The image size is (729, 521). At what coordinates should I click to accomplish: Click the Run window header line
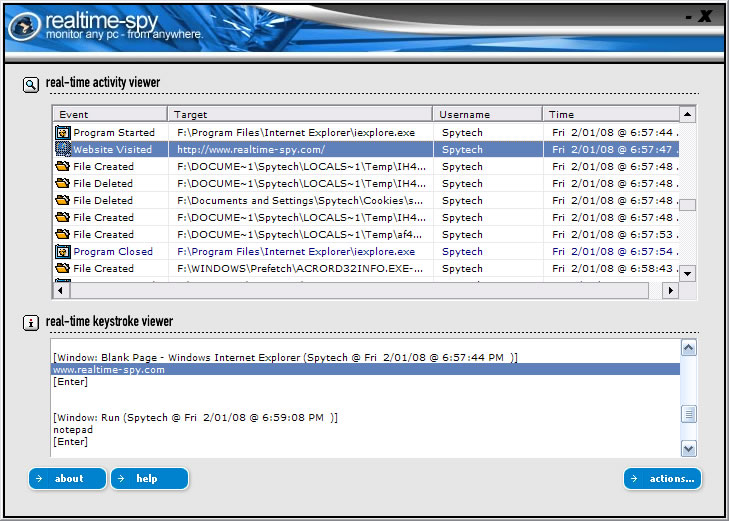tap(195, 417)
